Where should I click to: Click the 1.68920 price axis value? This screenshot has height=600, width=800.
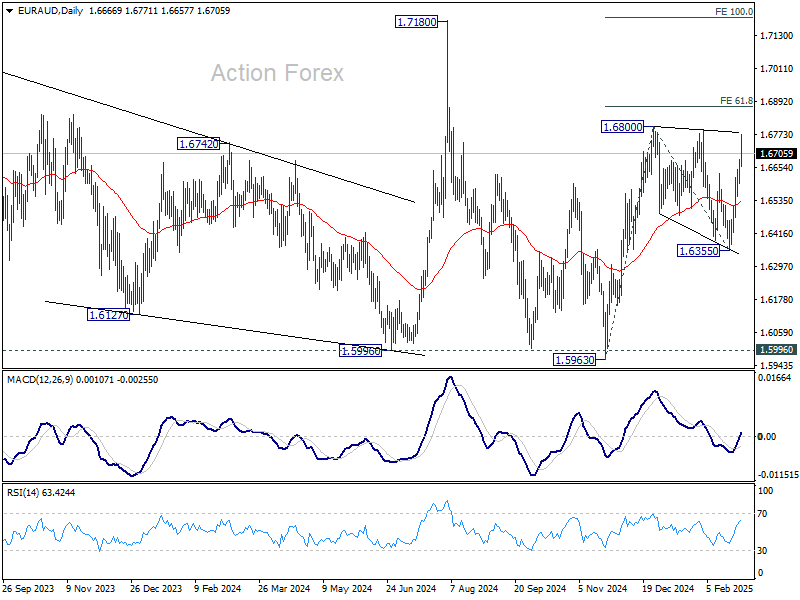777,102
